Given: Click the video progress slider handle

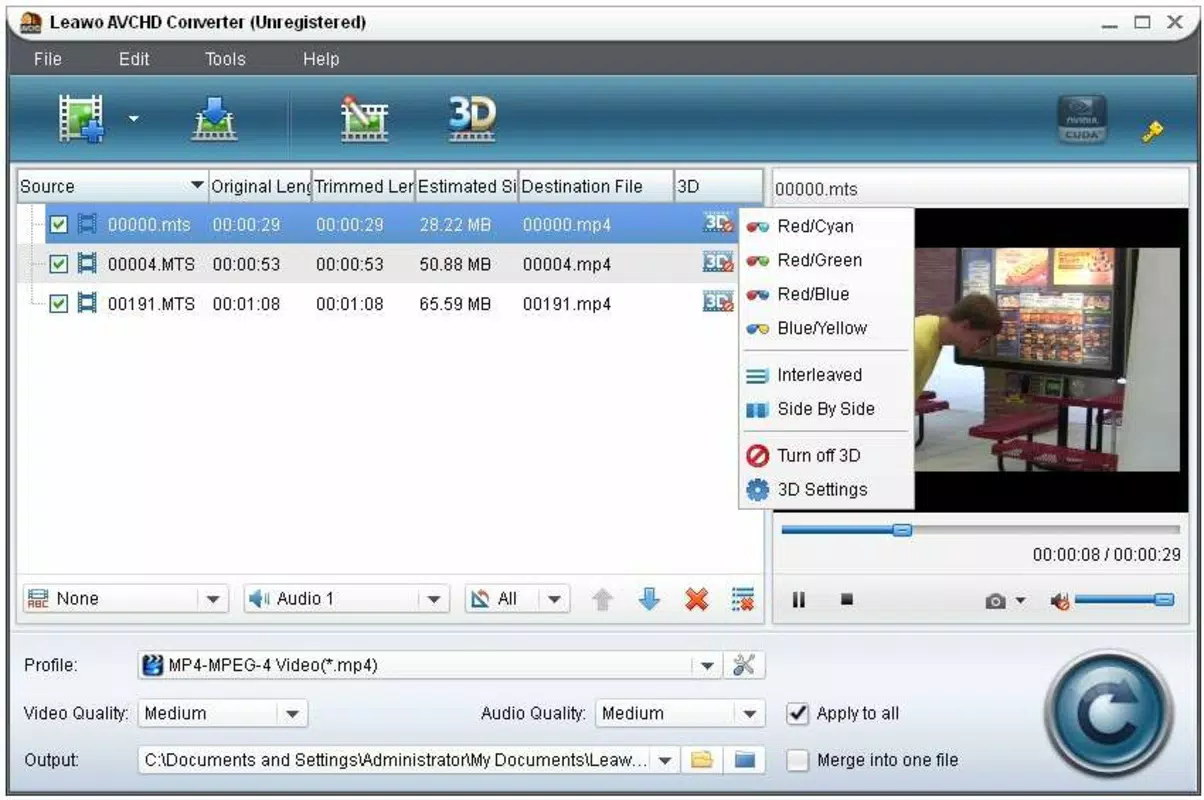Looking at the screenshot, I should click(x=902, y=530).
